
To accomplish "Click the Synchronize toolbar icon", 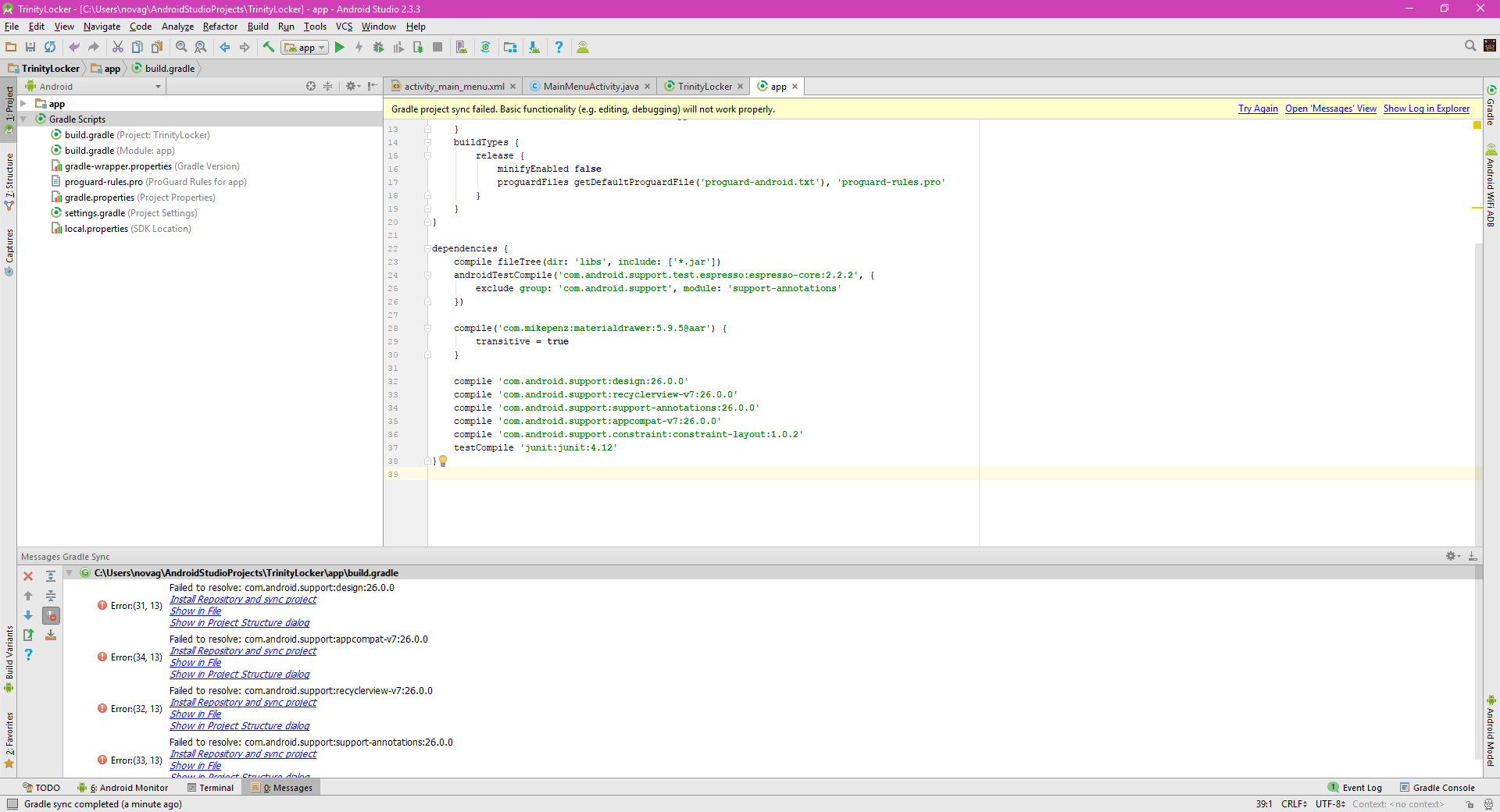I will click(50, 48).
